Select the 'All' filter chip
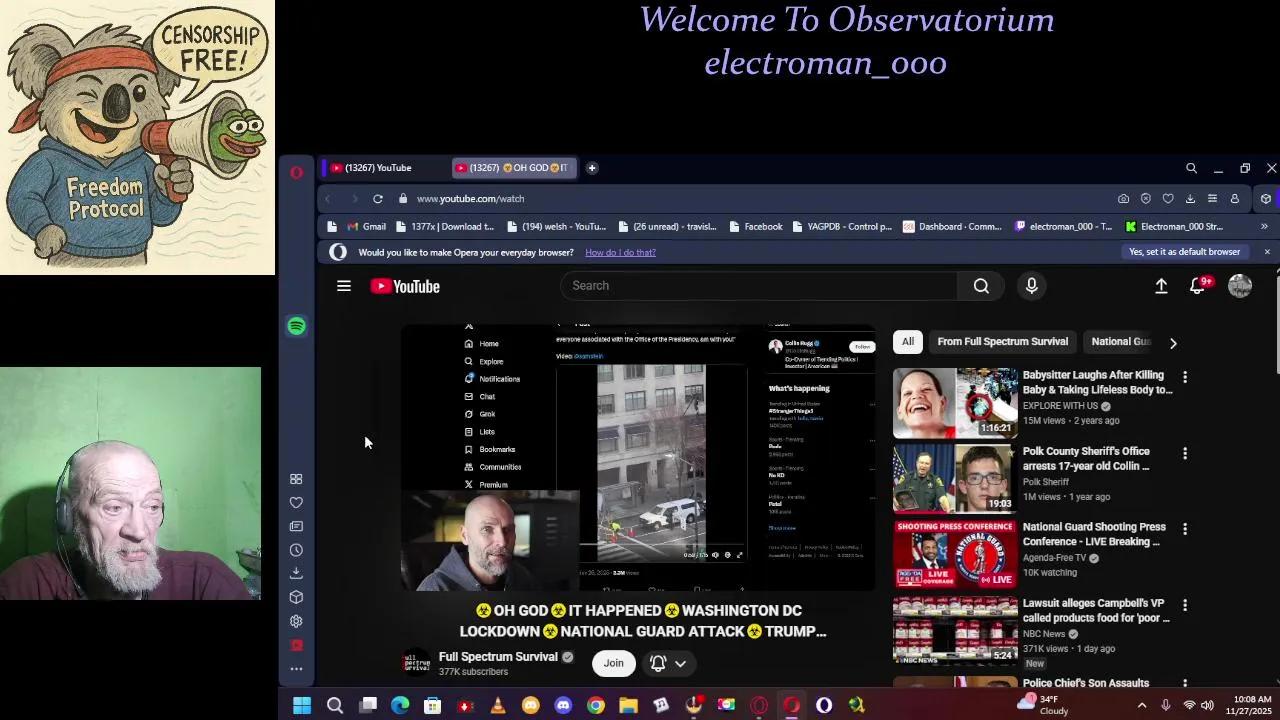The image size is (1280, 720). (908, 342)
